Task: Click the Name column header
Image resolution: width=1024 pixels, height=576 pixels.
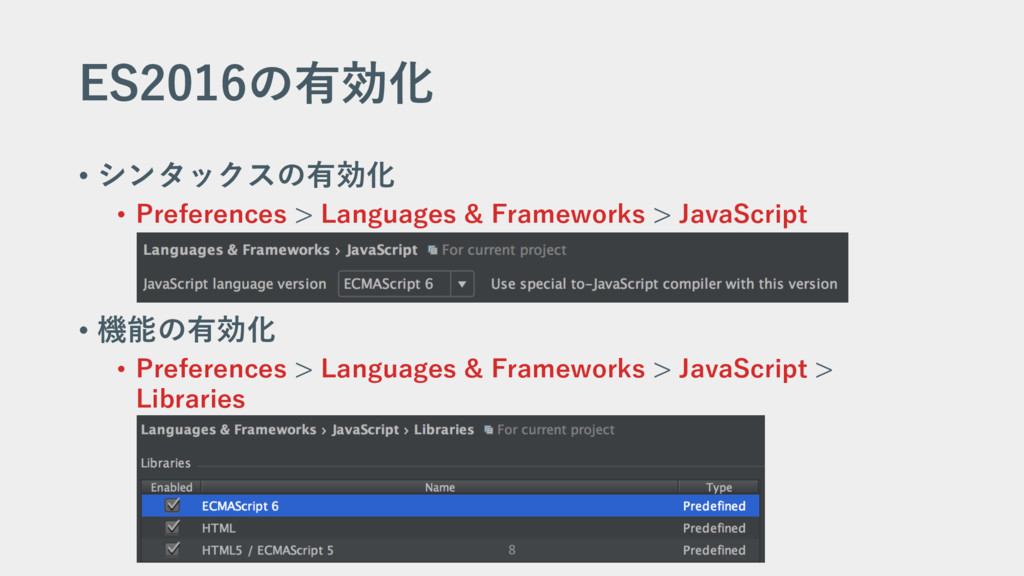Action: [x=439, y=487]
